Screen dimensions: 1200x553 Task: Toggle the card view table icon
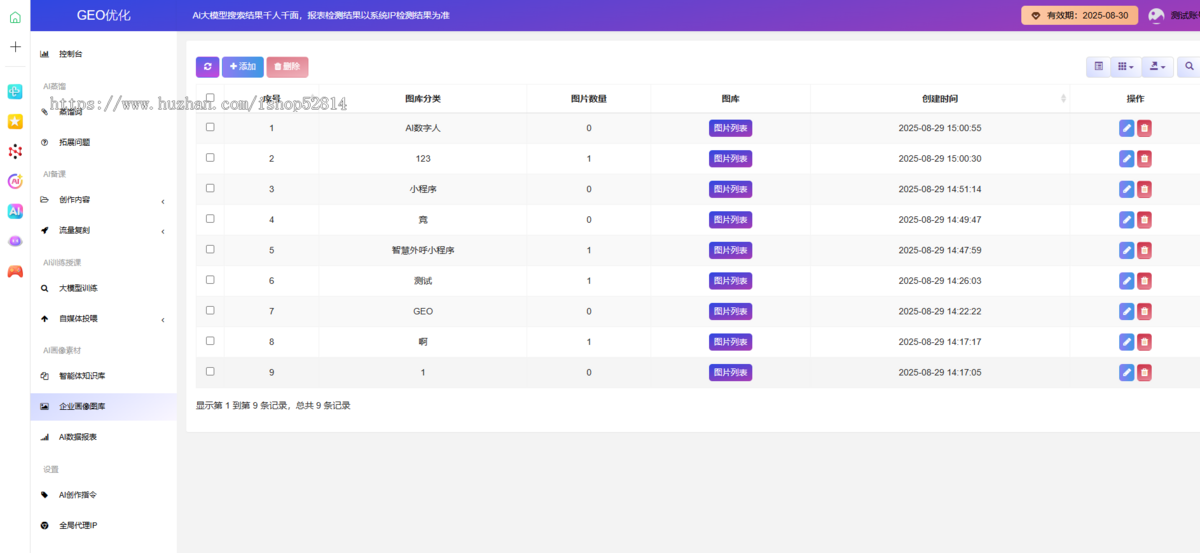[1098, 67]
